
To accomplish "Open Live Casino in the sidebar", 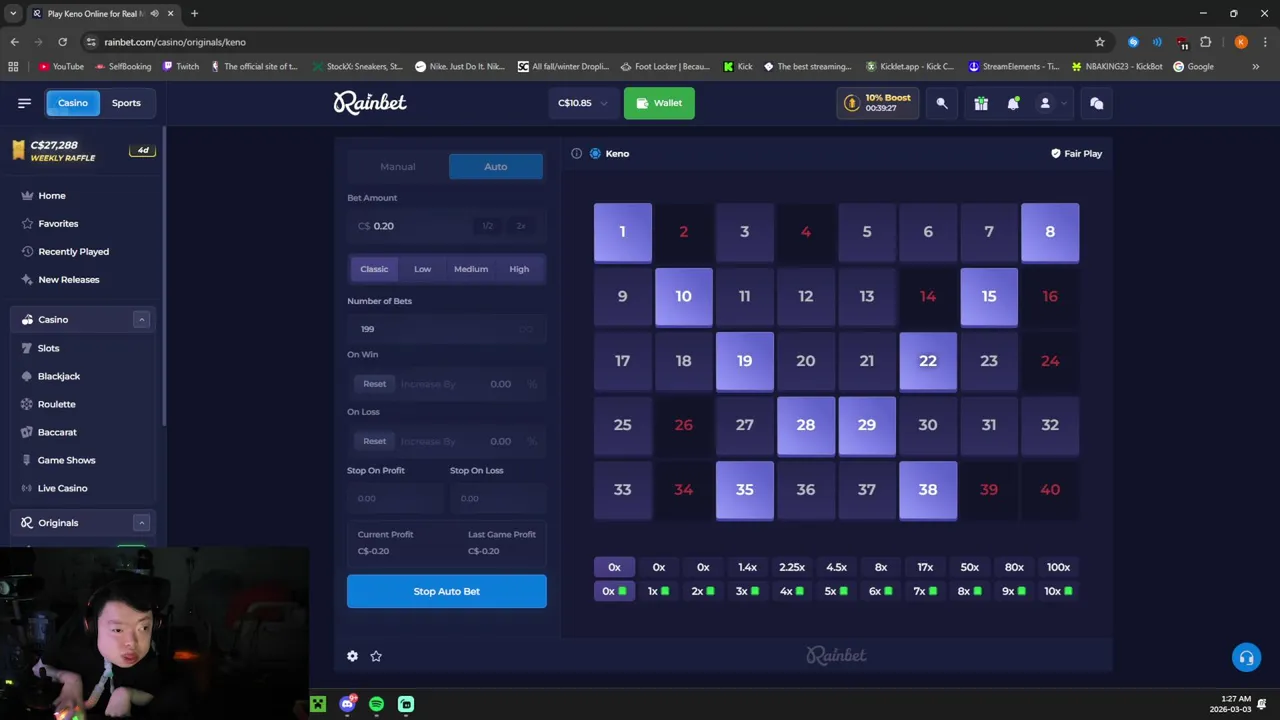I will [x=62, y=488].
